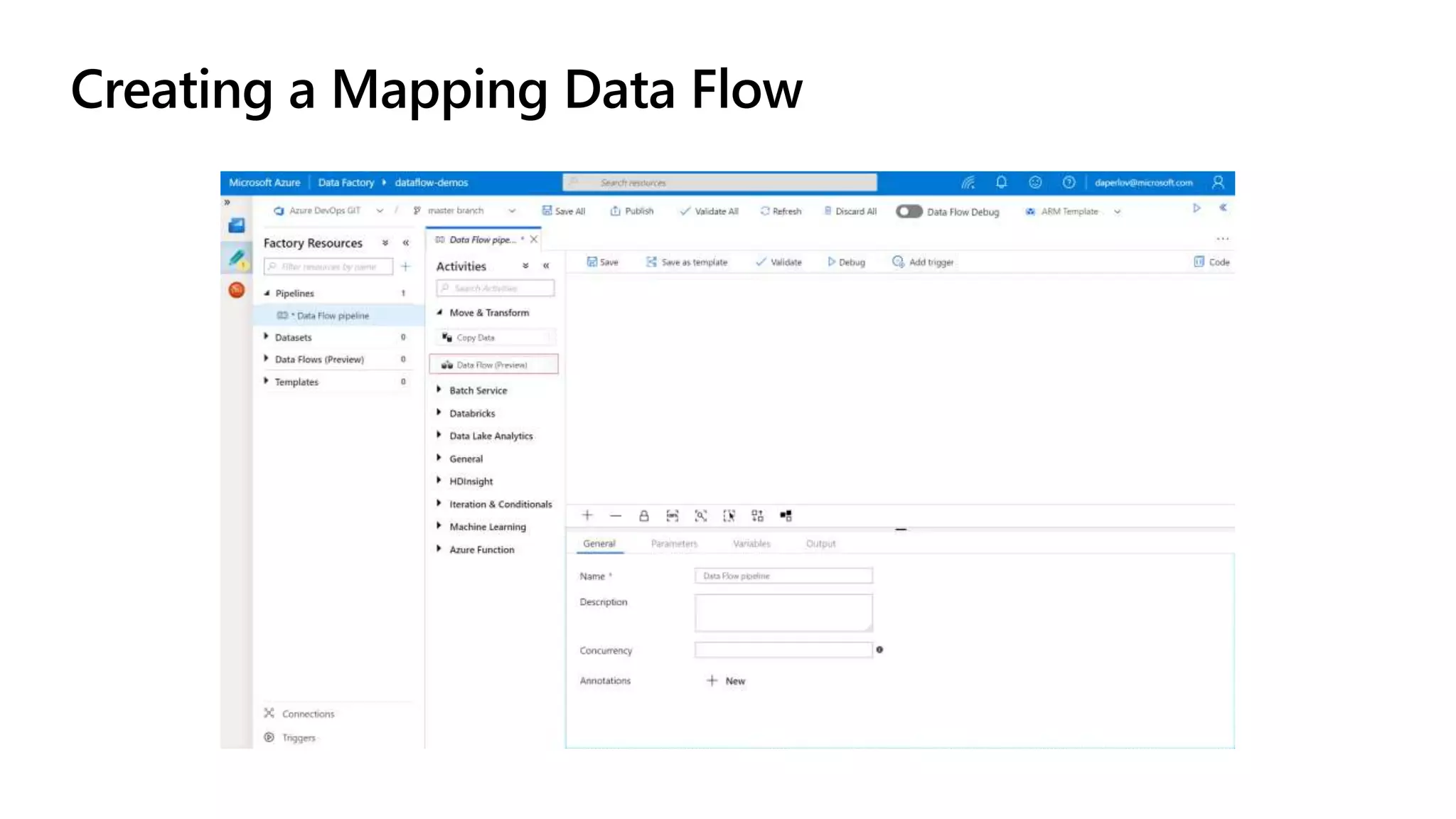Click the lock canvas icon
The height and width of the screenshot is (819, 1456).
coord(643,515)
